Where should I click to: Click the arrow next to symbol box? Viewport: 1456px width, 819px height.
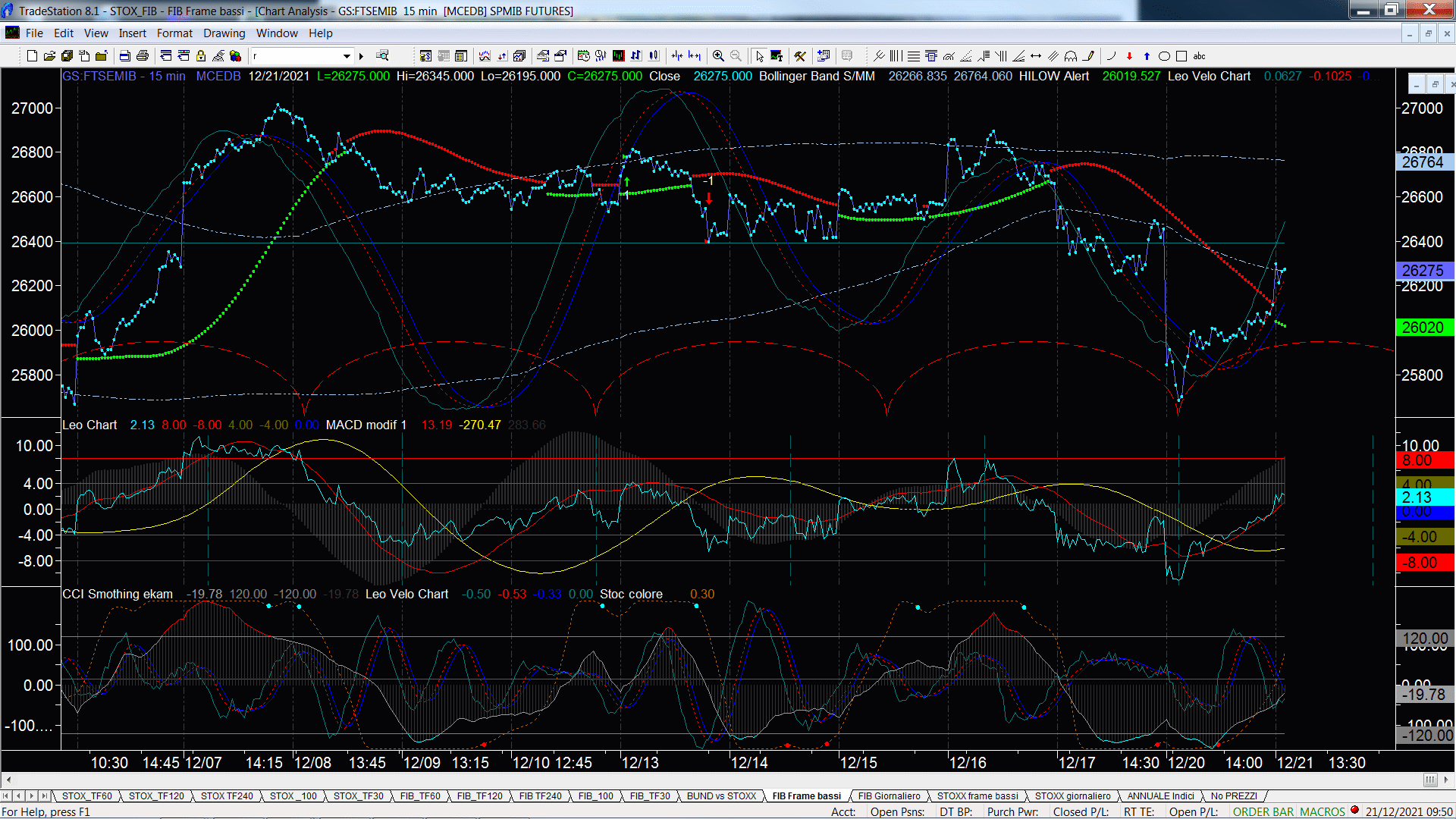(362, 56)
